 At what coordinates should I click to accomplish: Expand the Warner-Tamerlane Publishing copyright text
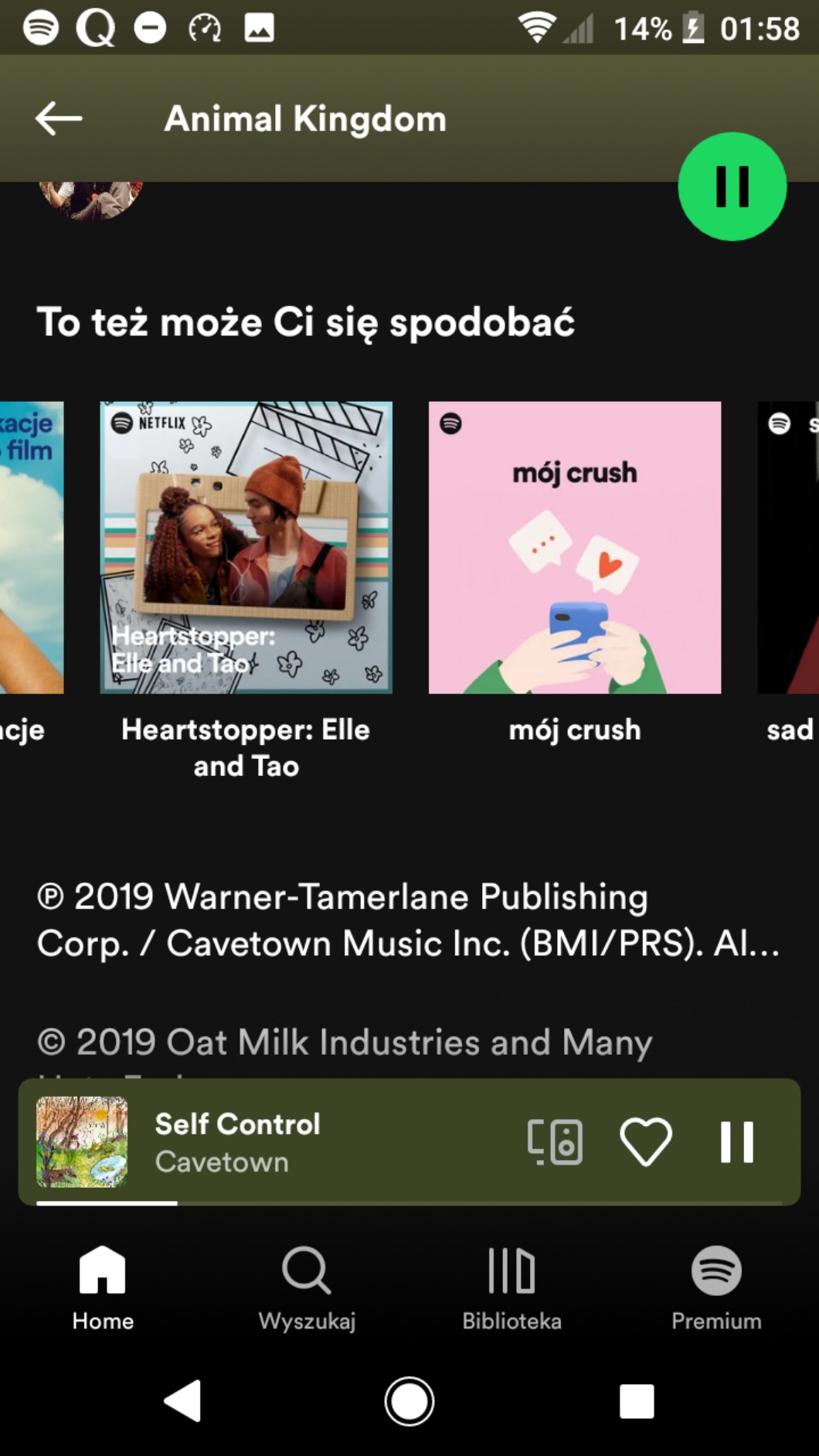point(408,920)
